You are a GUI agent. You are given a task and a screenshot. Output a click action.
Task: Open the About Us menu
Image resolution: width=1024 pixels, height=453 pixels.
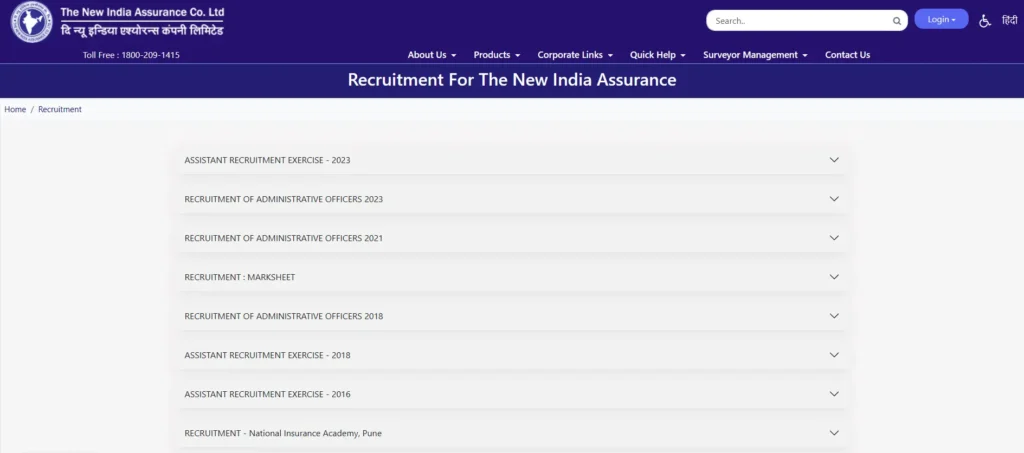coord(432,55)
